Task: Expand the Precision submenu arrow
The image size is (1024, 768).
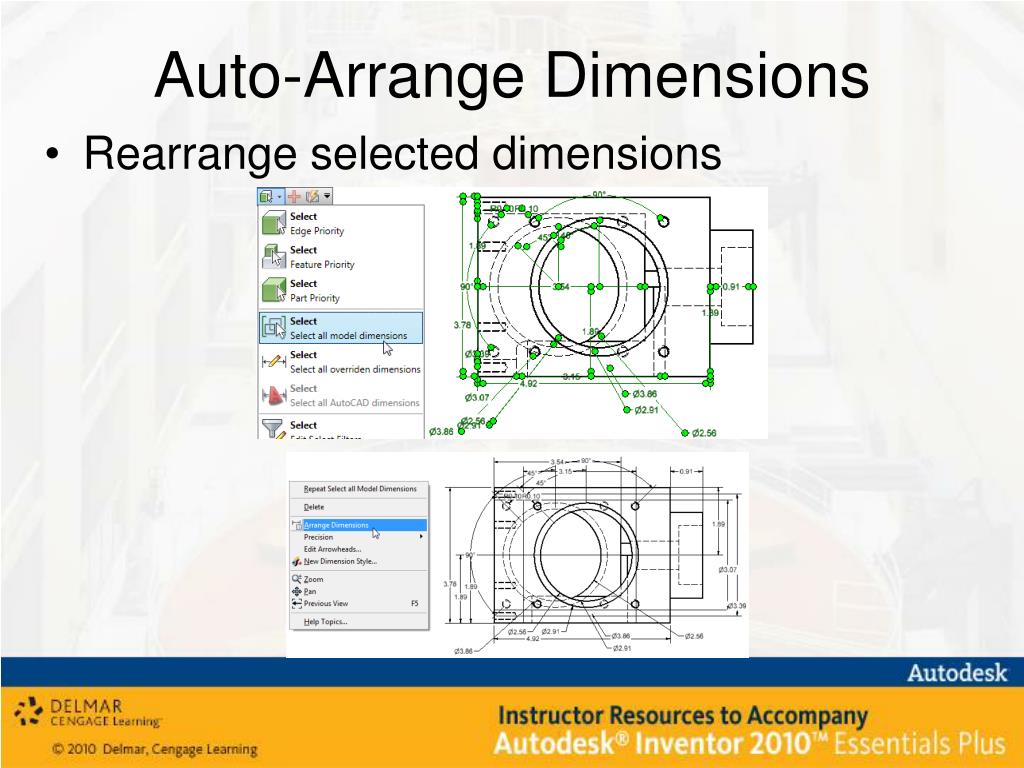Action: pyautogui.click(x=421, y=537)
